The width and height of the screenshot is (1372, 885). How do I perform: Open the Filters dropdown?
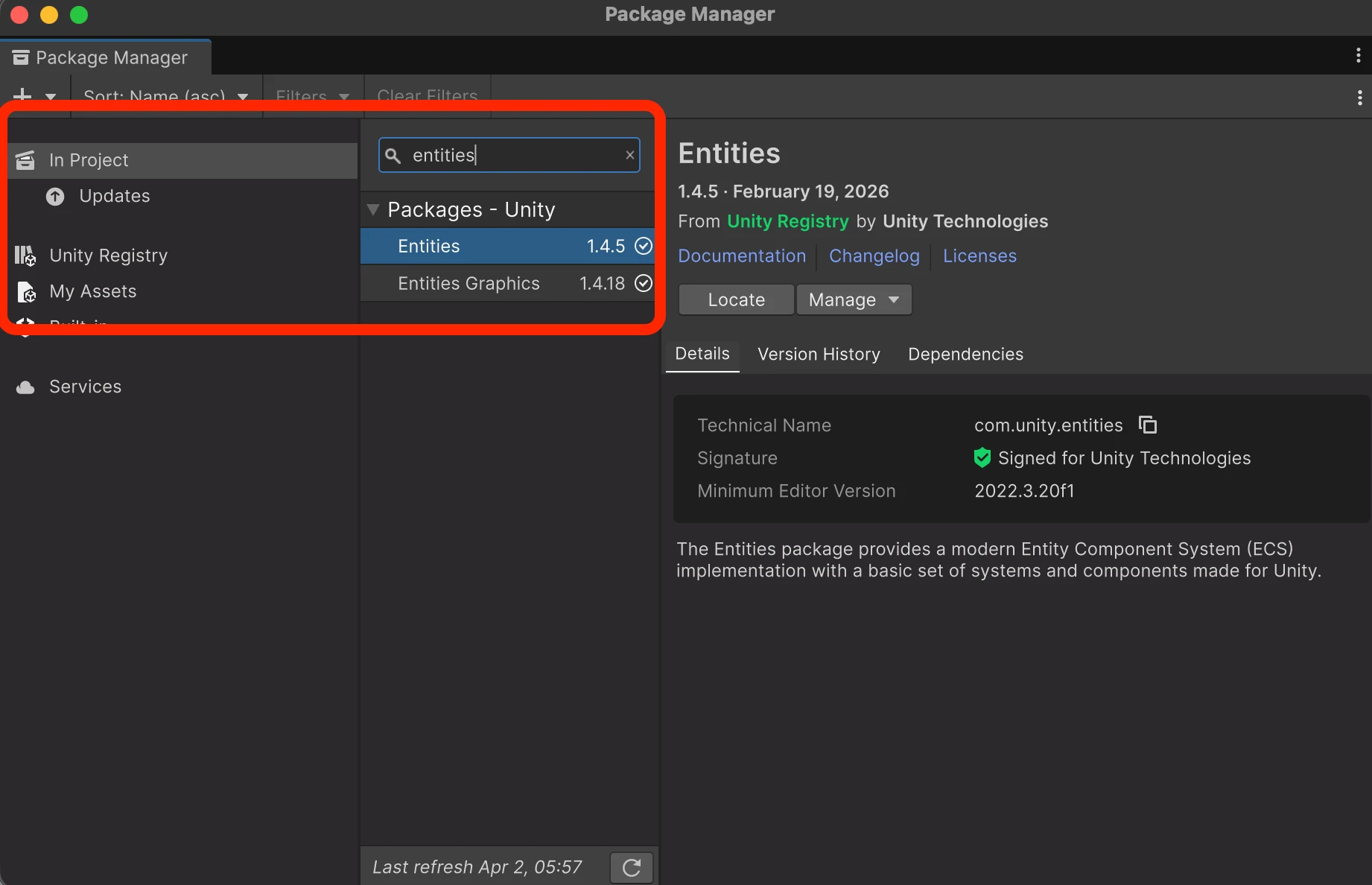[313, 97]
